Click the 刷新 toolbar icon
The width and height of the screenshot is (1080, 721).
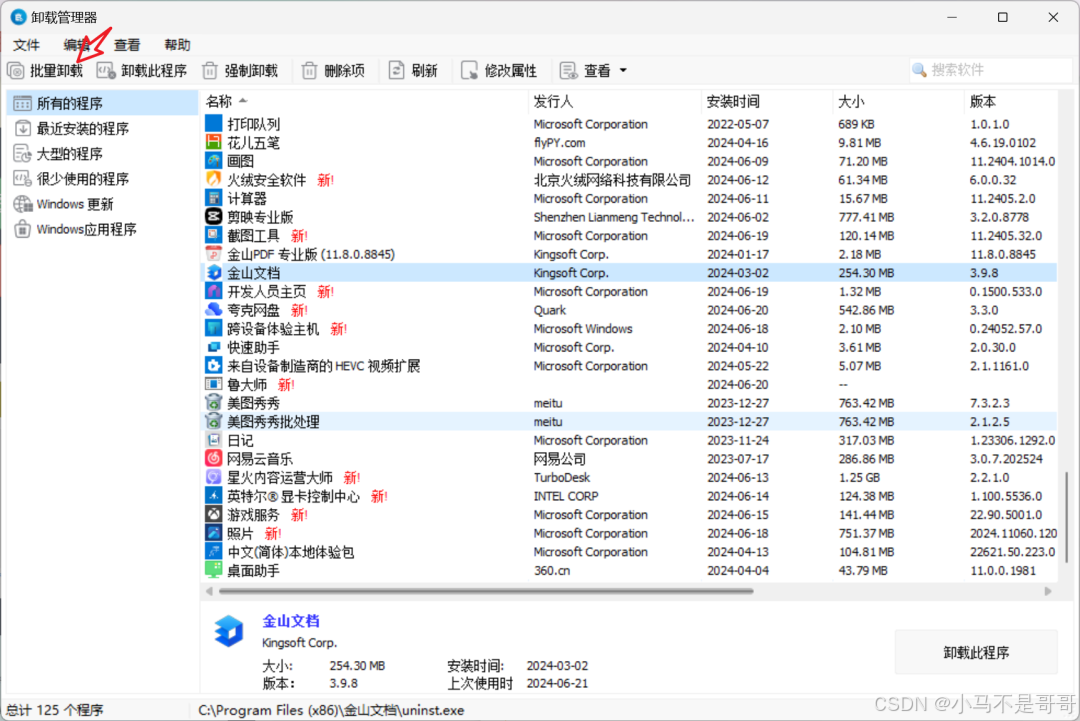point(396,71)
